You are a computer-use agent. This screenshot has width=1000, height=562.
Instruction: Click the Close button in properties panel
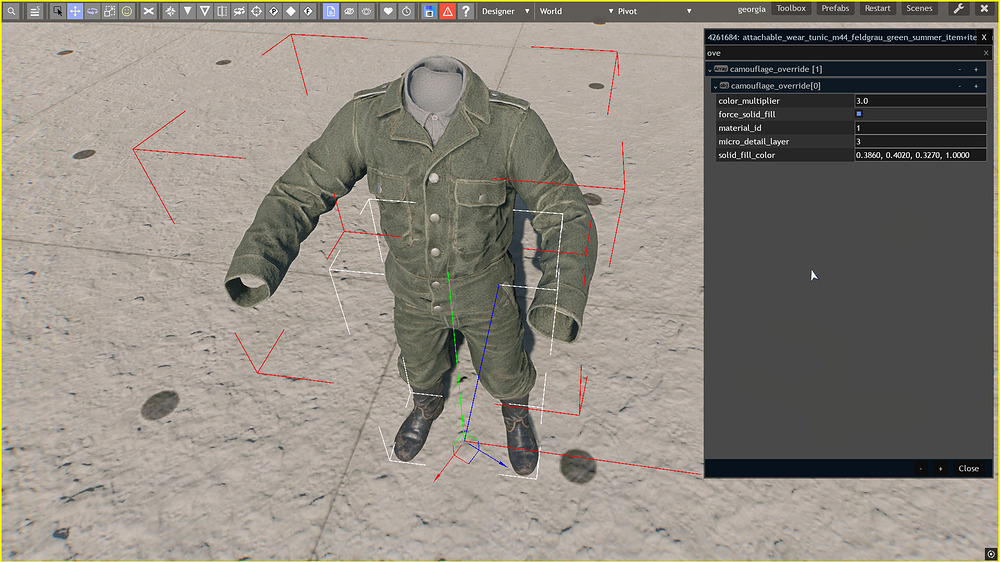coord(968,468)
